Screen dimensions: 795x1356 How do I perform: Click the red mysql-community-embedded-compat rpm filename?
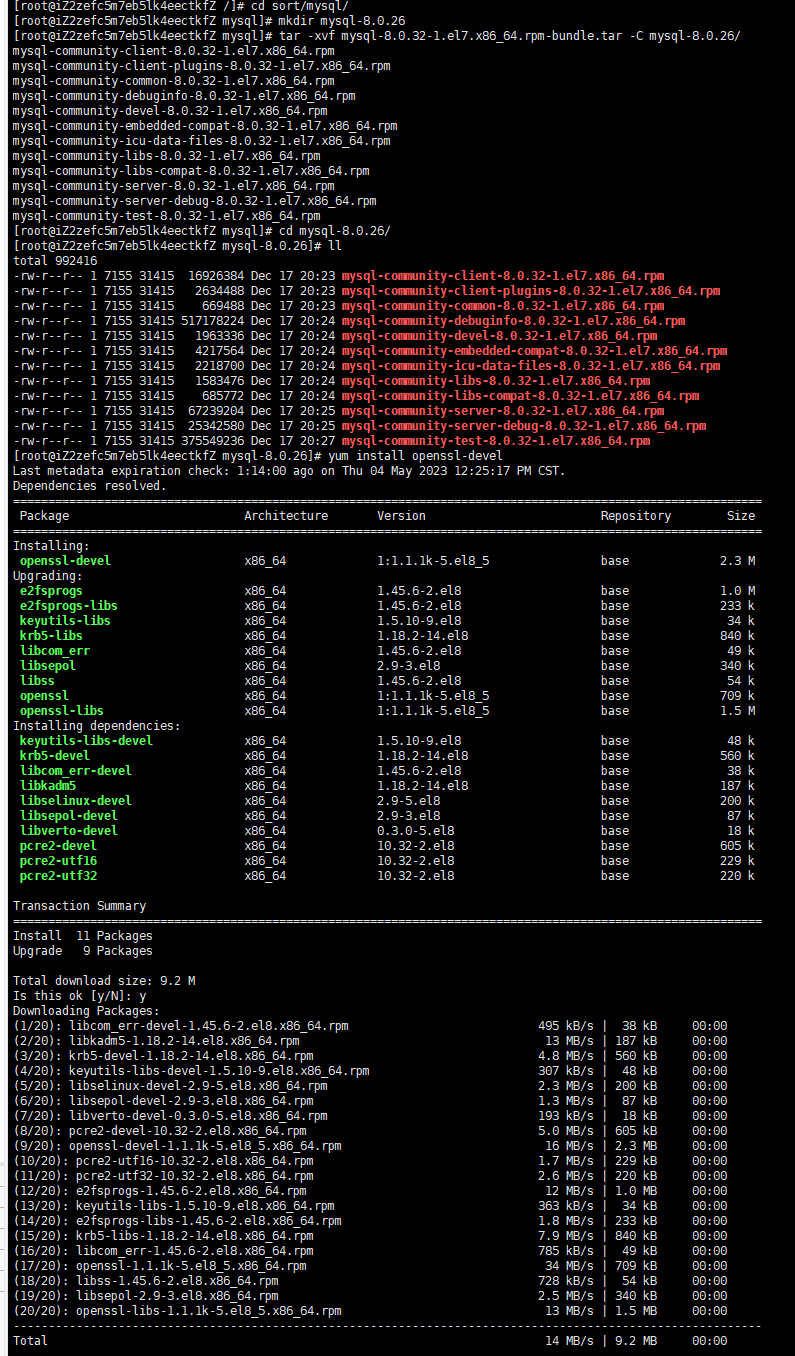coord(534,351)
